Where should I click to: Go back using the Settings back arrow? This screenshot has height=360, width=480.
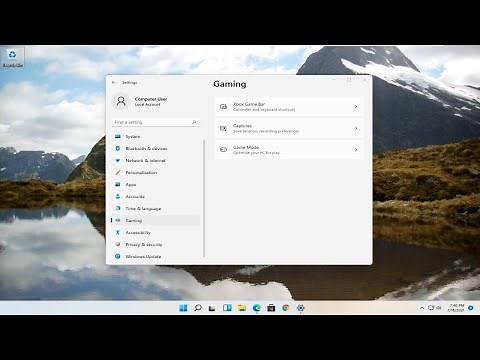tap(114, 82)
